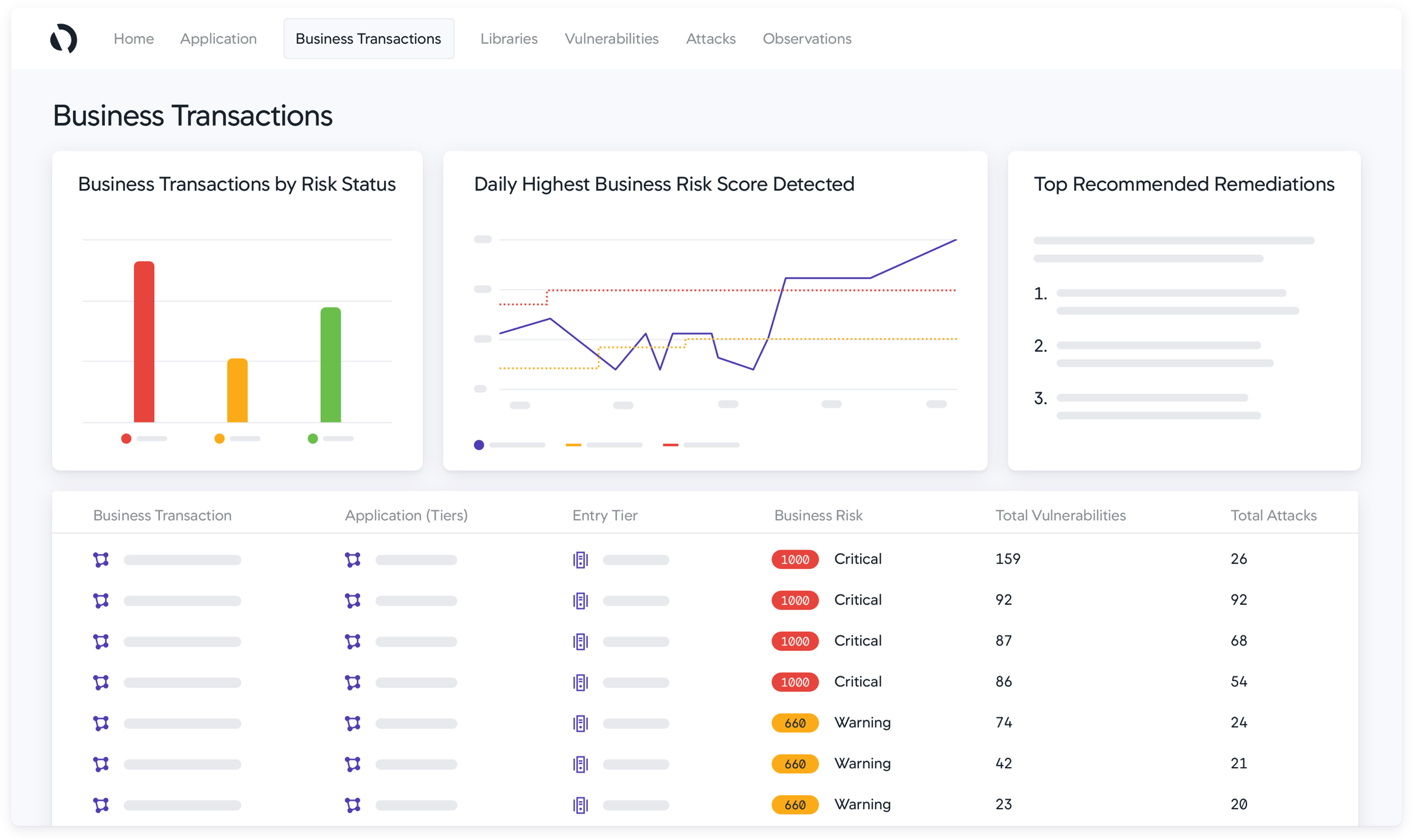Image resolution: width=1413 pixels, height=840 pixels.
Task: Sort by the Business Transaction column header
Action: point(163,515)
